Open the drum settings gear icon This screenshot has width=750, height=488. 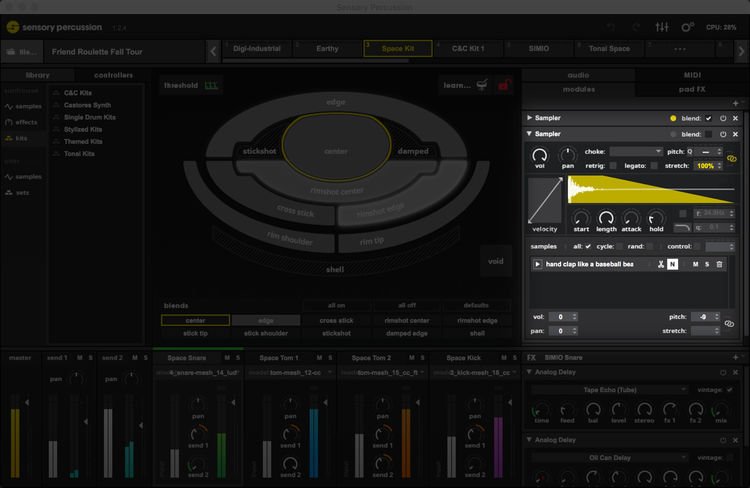pyautogui.click(x=687, y=27)
